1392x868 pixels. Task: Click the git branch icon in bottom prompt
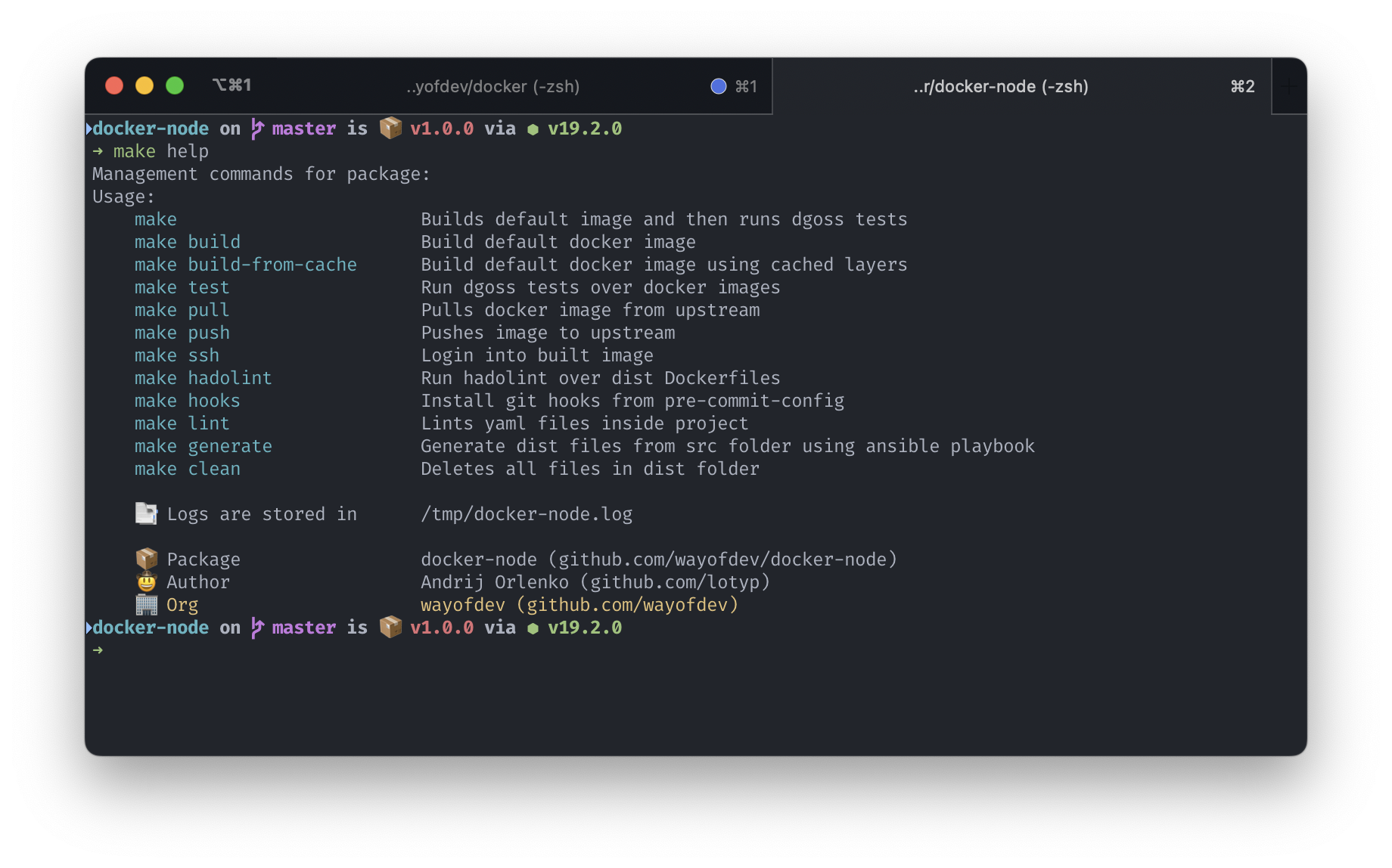click(257, 628)
